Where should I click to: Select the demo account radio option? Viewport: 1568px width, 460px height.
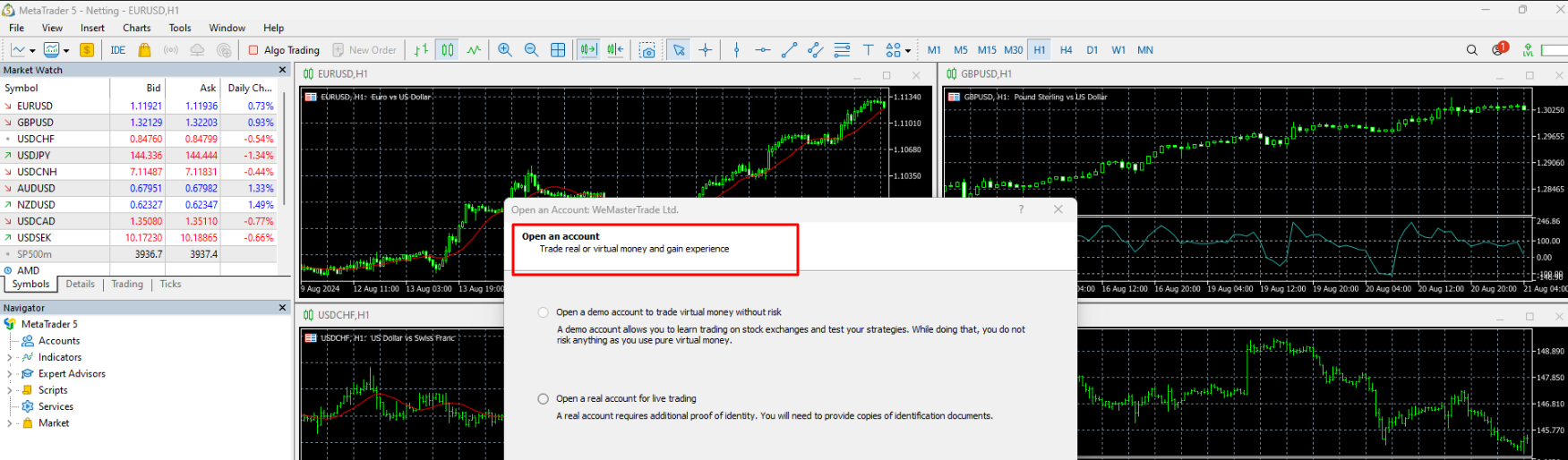coord(544,312)
